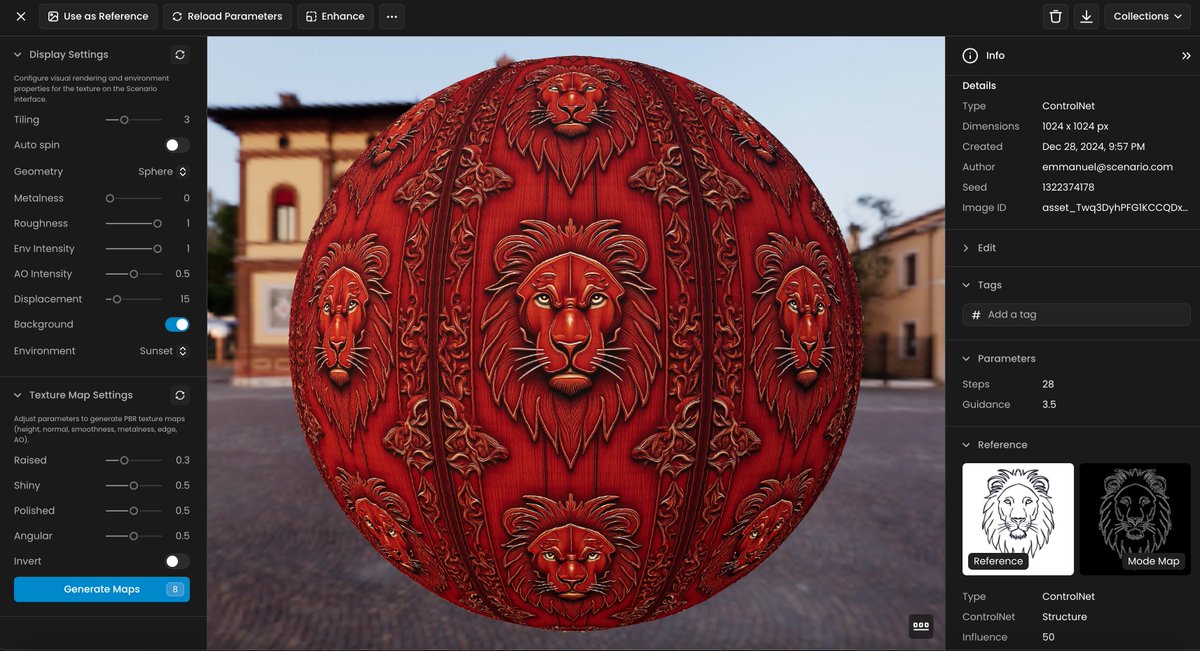Screen dimensions: 1200x651
Task: Click the trash delete icon
Action: [x=1055, y=16]
